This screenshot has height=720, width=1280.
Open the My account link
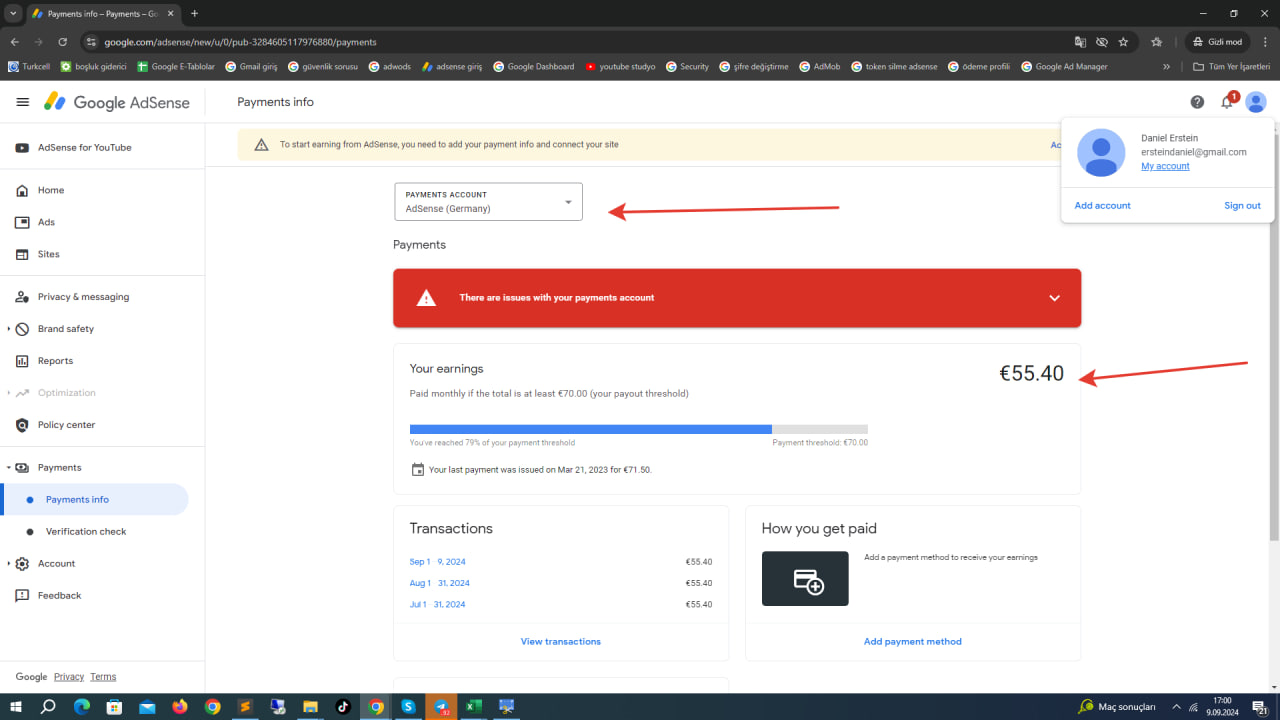1165,166
